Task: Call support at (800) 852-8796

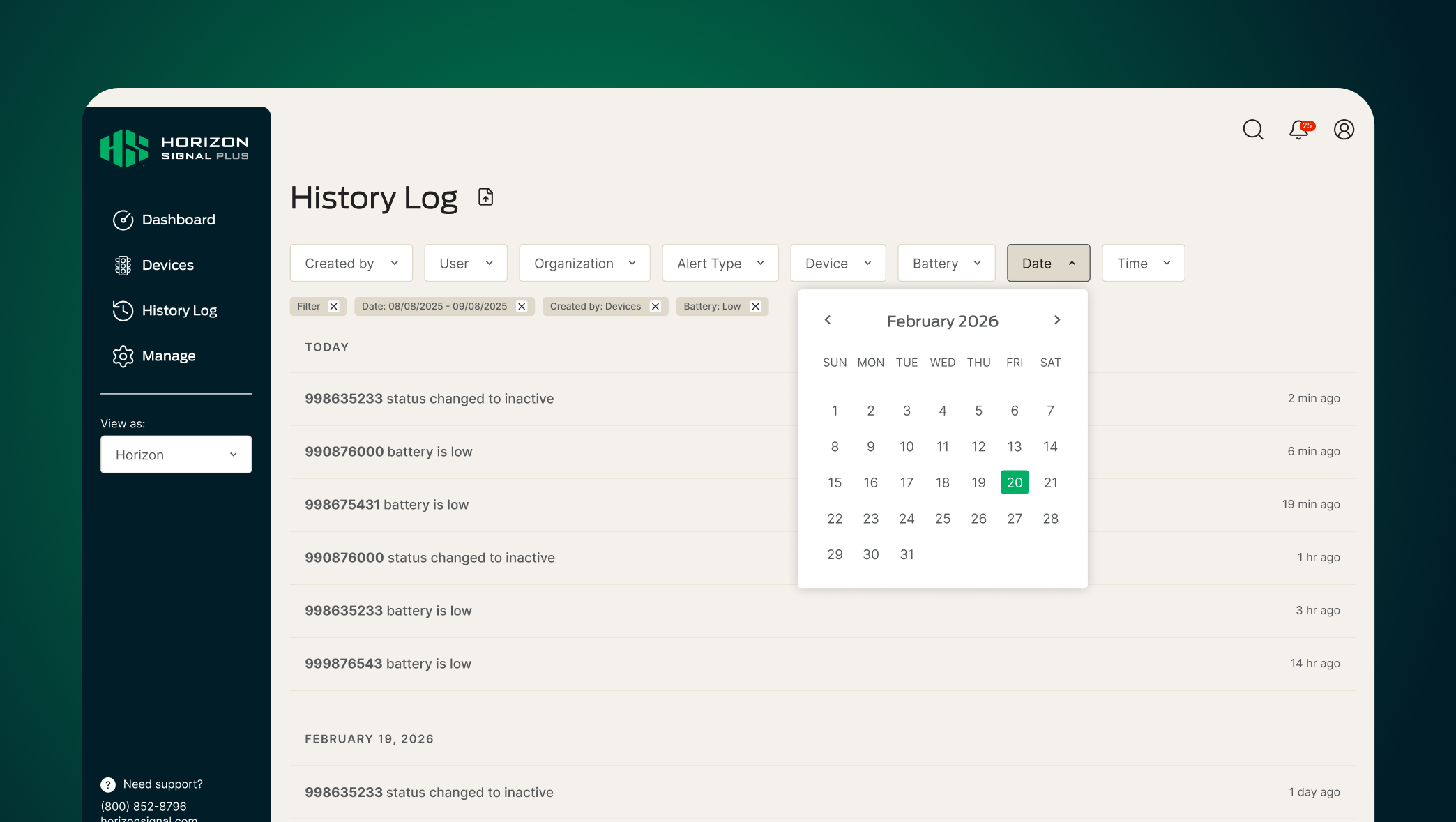Action: (x=144, y=806)
